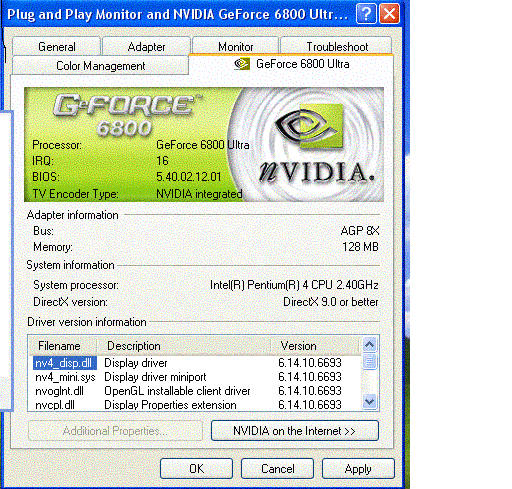The image size is (512, 489).
Task: Click the driver list scroll up arrow
Action: pyautogui.click(x=369, y=344)
